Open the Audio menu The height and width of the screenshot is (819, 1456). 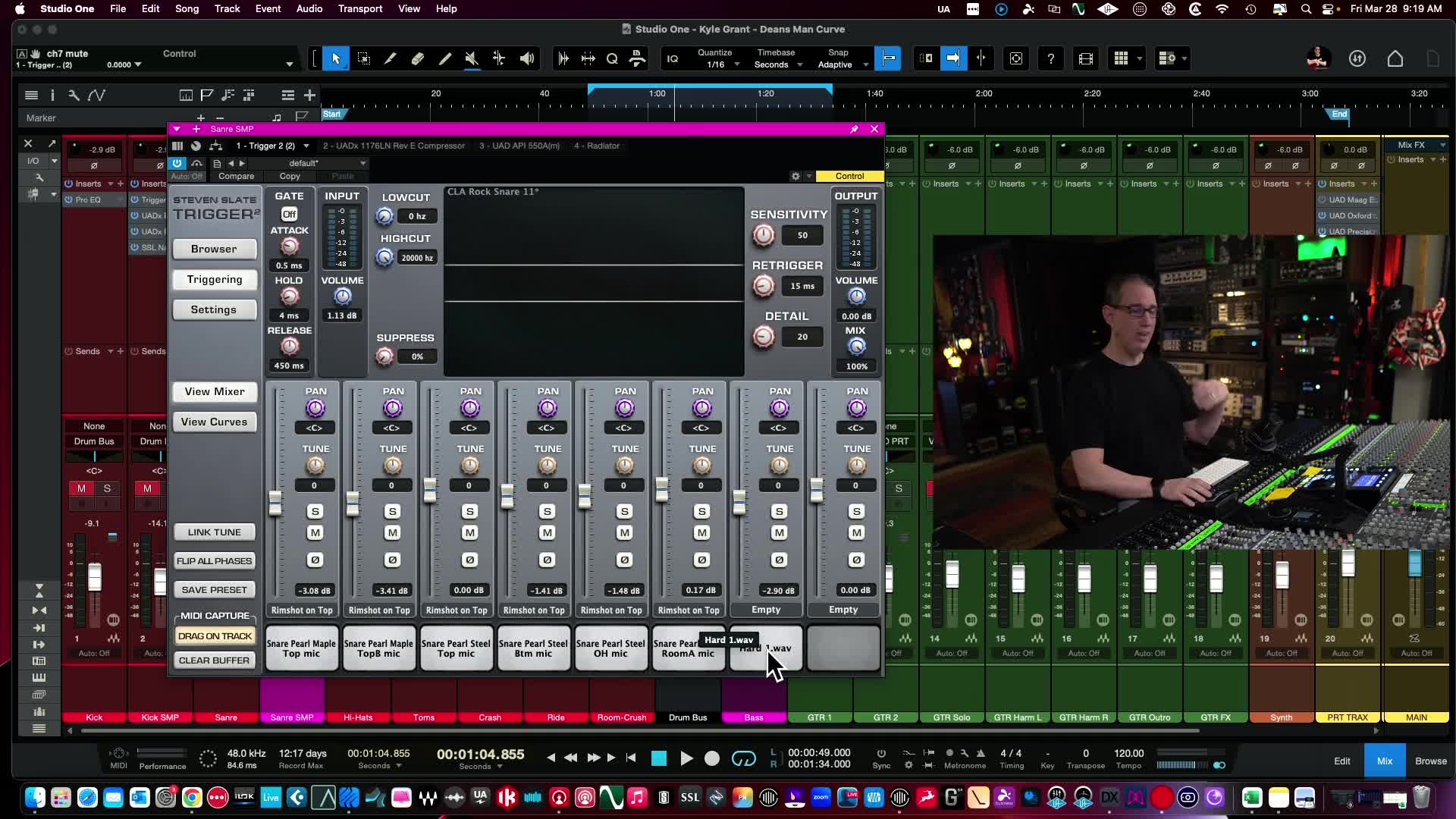click(309, 8)
